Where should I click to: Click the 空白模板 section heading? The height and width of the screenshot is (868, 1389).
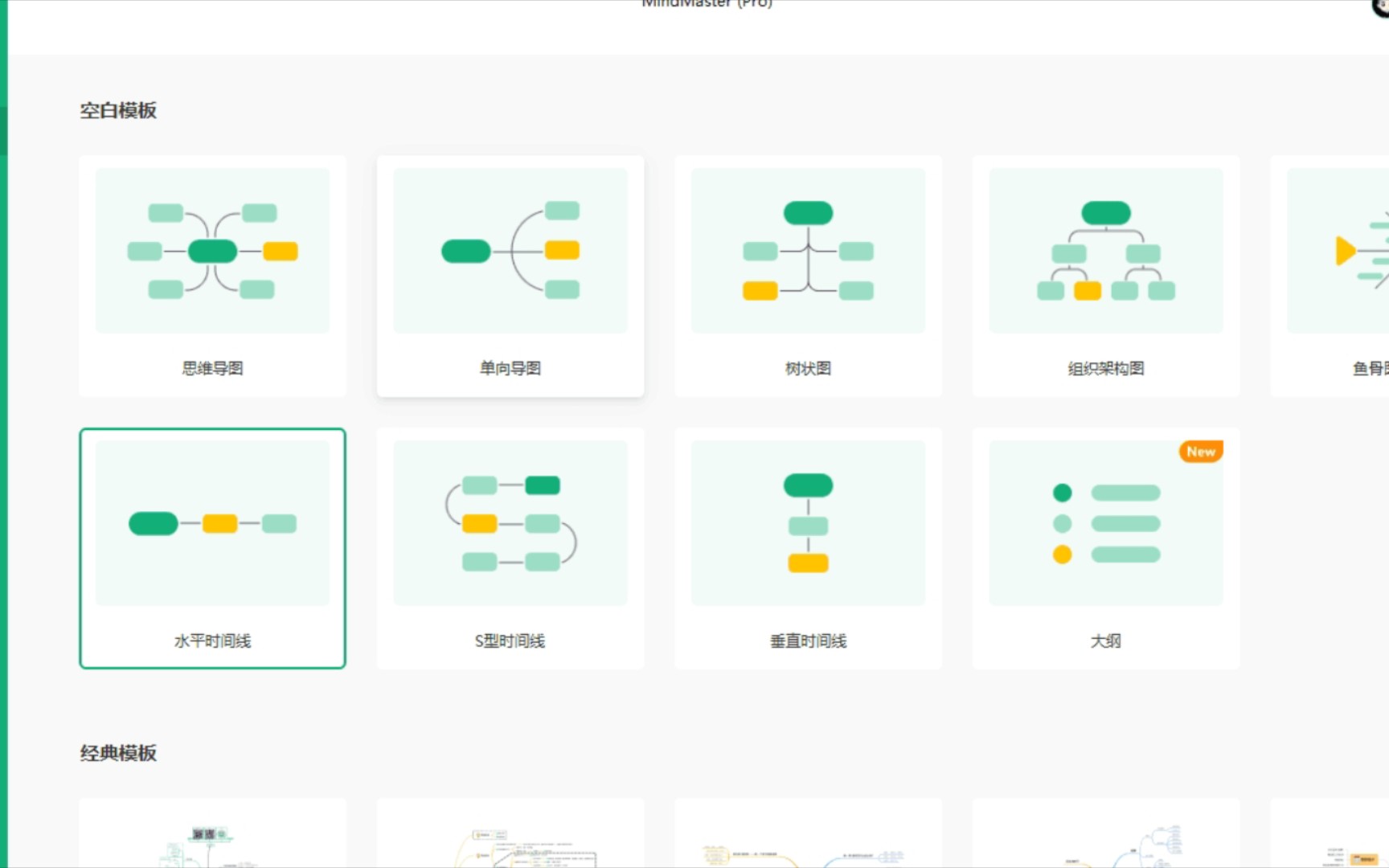pos(118,110)
